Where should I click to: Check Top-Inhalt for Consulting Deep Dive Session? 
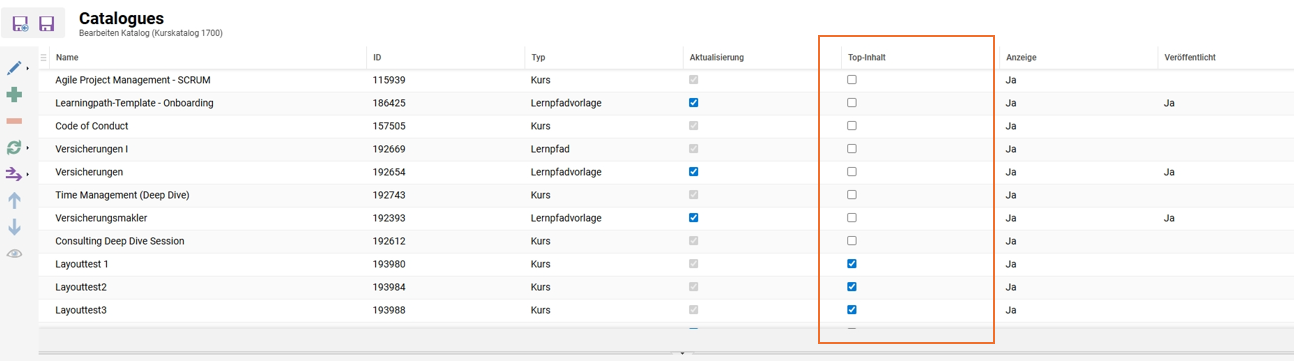(x=852, y=241)
